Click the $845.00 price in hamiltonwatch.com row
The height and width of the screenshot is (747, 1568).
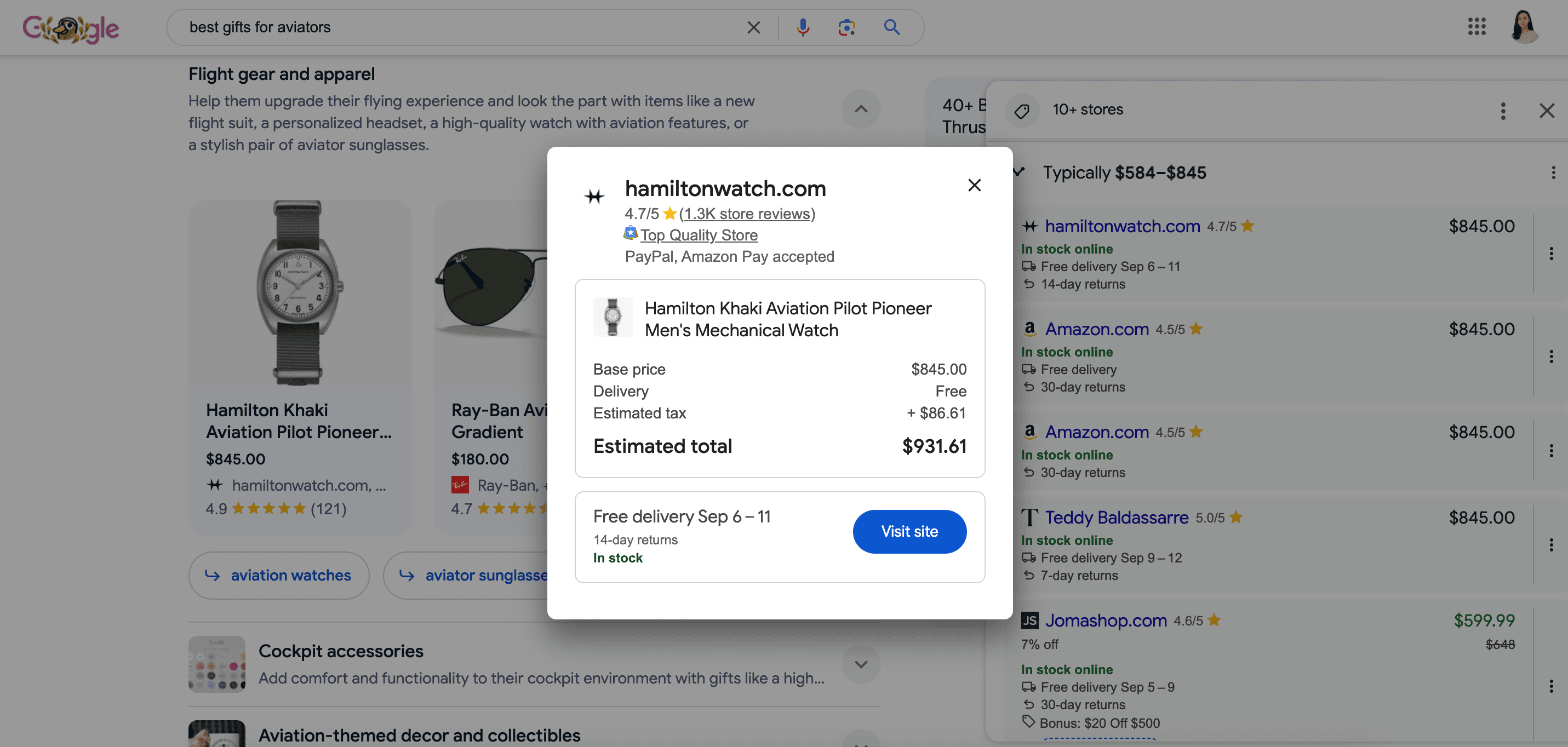[x=1481, y=226]
